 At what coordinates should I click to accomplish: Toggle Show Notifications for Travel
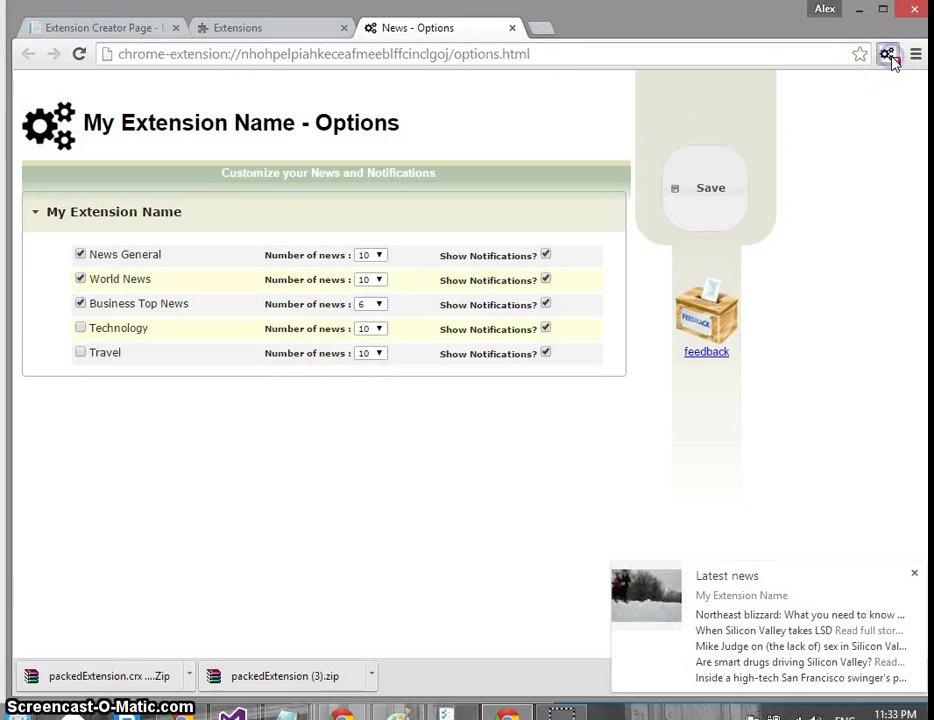pyautogui.click(x=546, y=352)
